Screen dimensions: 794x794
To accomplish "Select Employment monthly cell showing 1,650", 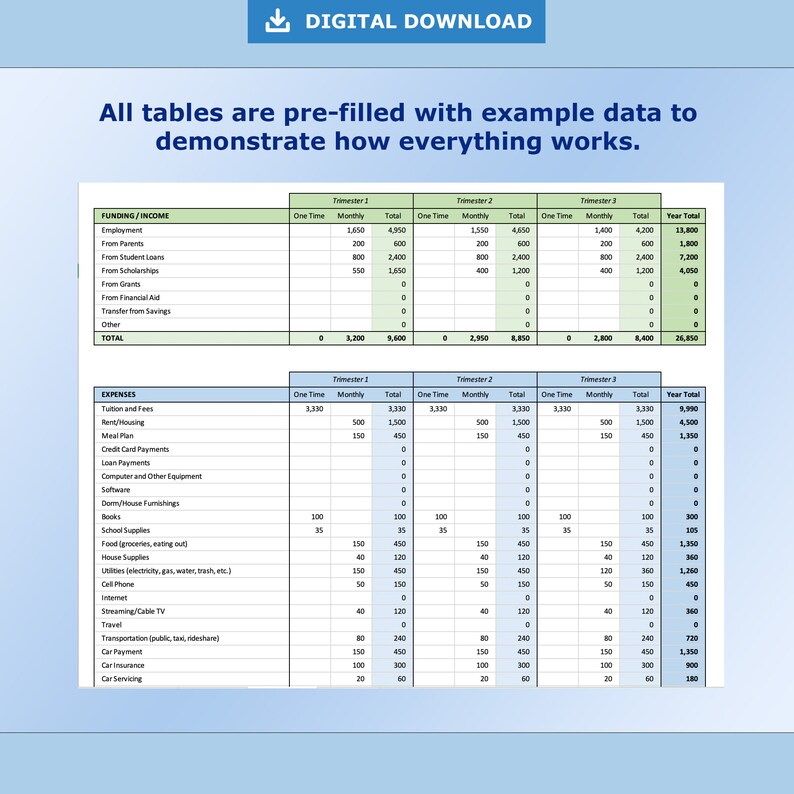I will pyautogui.click(x=351, y=230).
